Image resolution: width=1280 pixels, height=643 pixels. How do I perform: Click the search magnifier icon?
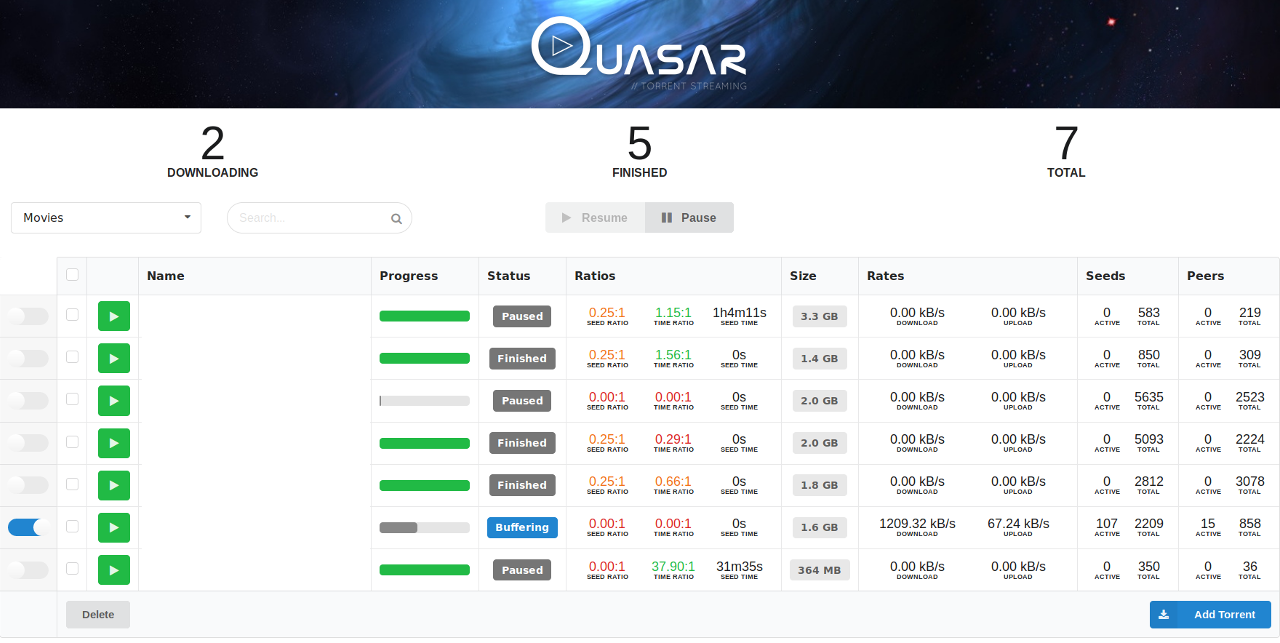click(396, 218)
